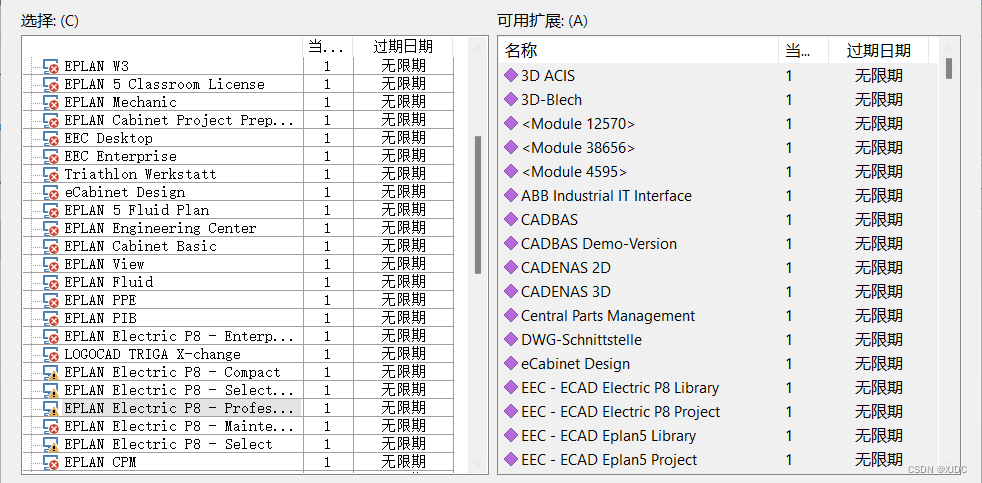This screenshot has height=483, width=982.
Task: Click the Triathlon Werkstatt license icon
Action: click(51, 175)
